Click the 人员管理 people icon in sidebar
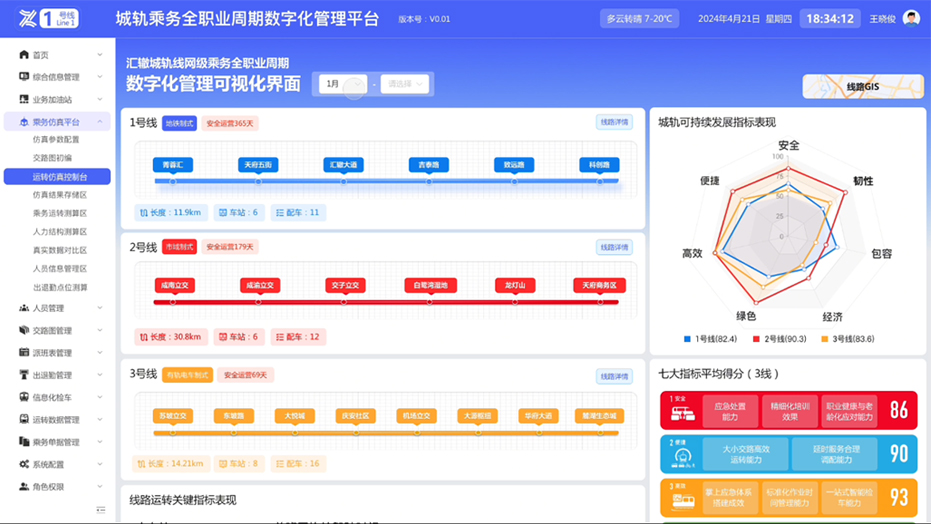 [24, 308]
